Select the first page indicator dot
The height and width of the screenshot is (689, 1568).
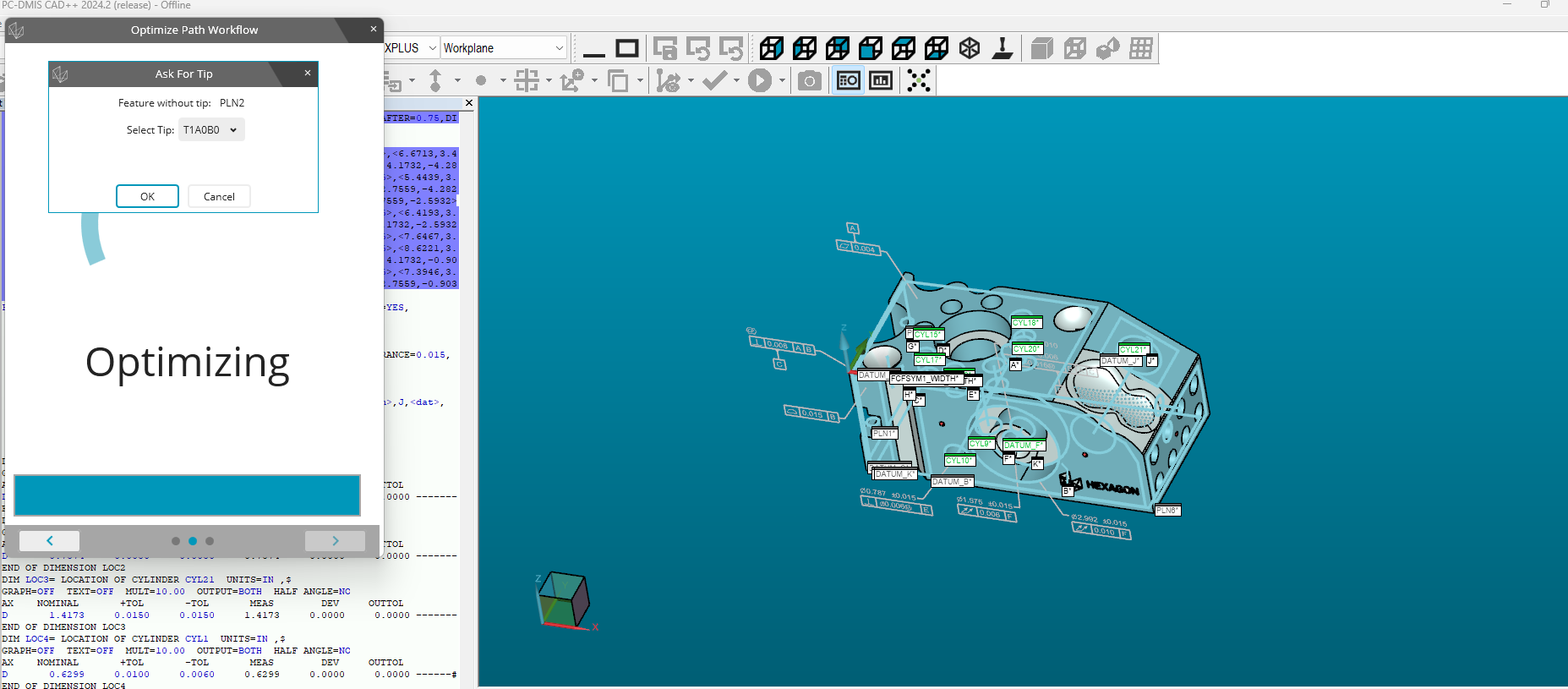tap(176, 541)
